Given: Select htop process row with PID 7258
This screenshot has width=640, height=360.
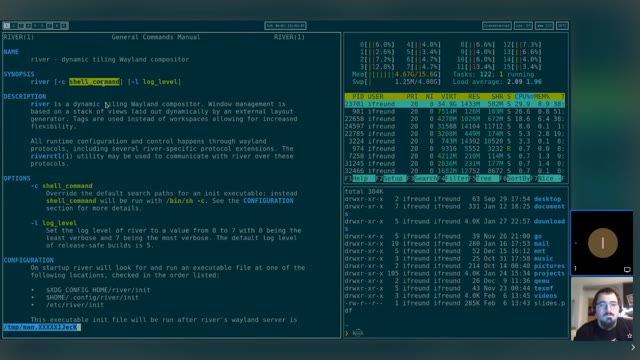Looking at the screenshot, I should (x=455, y=156).
